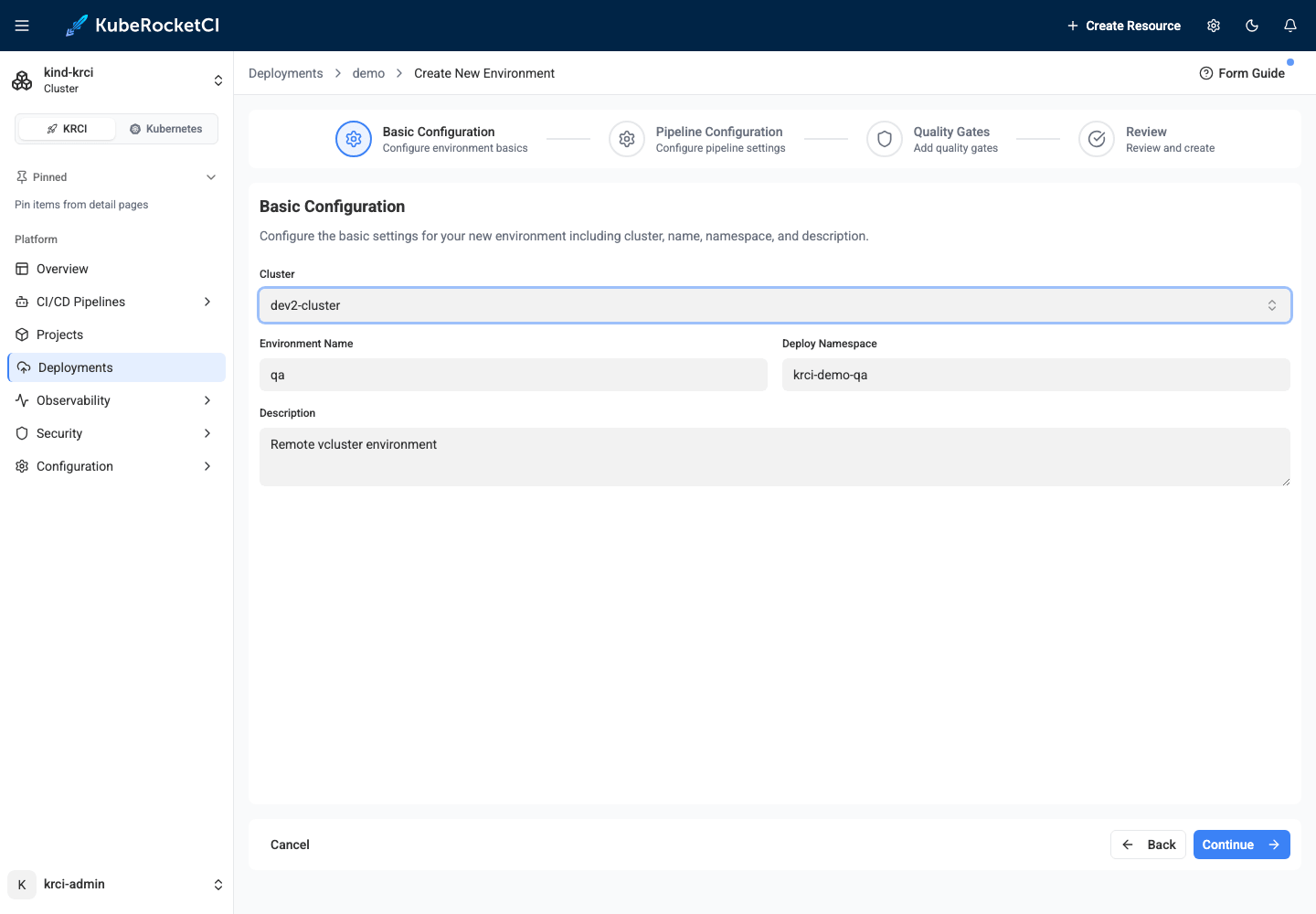Image resolution: width=1316 pixels, height=914 pixels.
Task: Open settings gear in top bar
Action: (1214, 26)
